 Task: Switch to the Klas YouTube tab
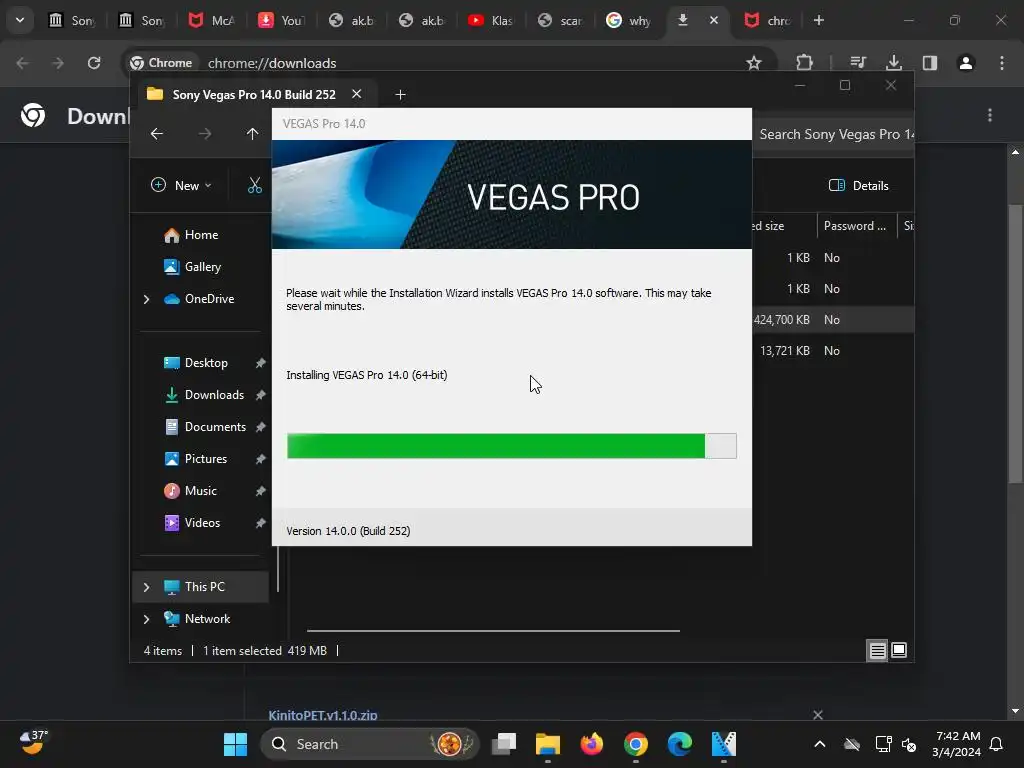tap(490, 20)
